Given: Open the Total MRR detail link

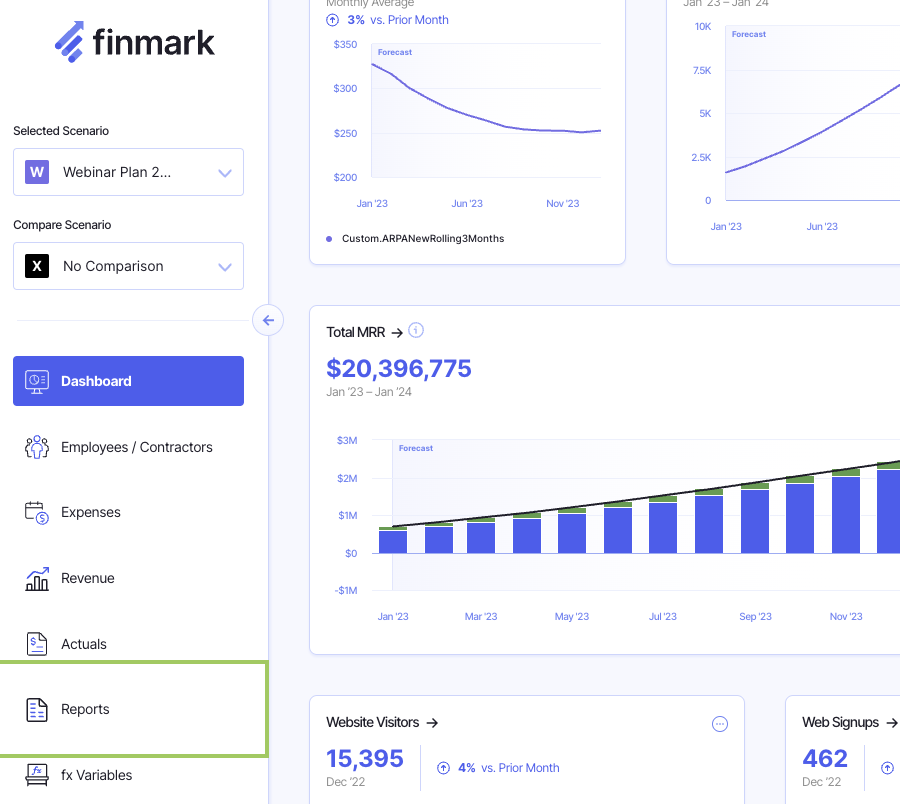Looking at the screenshot, I should coord(364,332).
